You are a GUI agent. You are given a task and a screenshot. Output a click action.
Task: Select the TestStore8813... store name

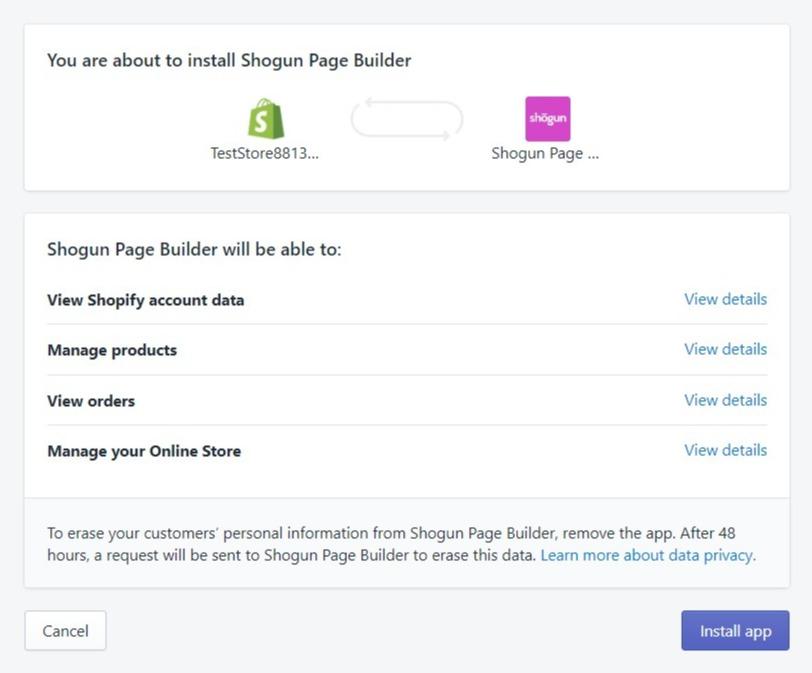click(265, 153)
